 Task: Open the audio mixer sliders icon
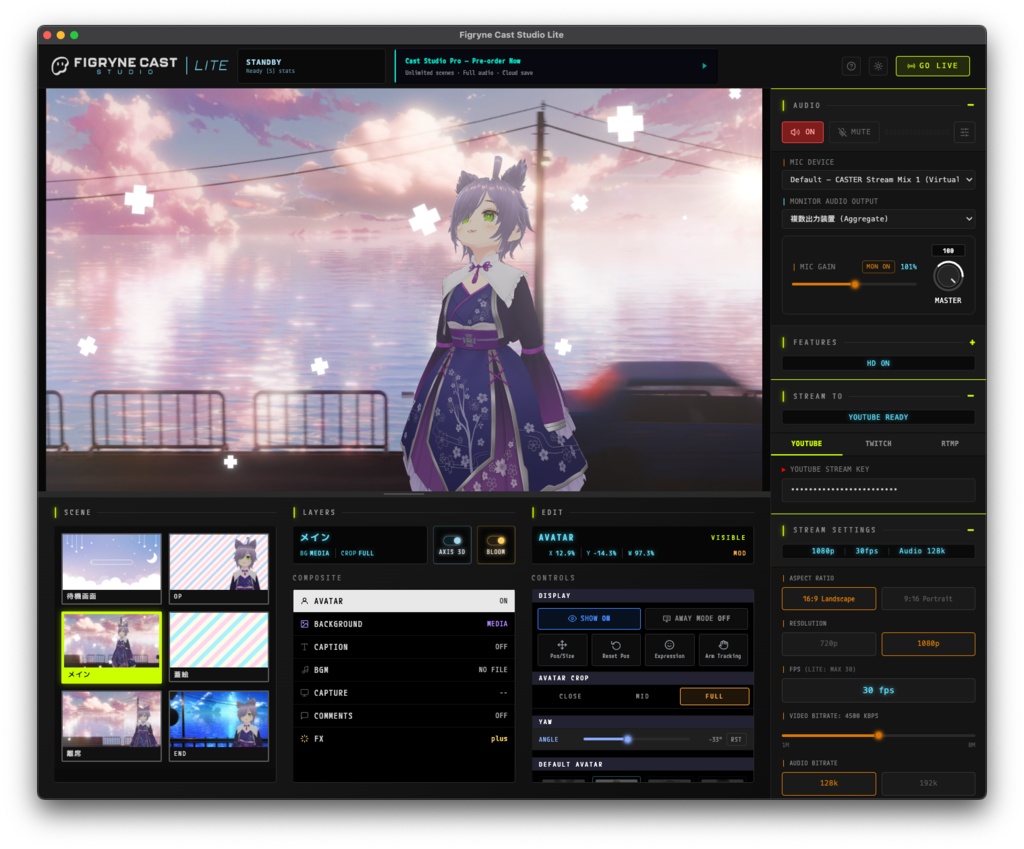(965, 132)
